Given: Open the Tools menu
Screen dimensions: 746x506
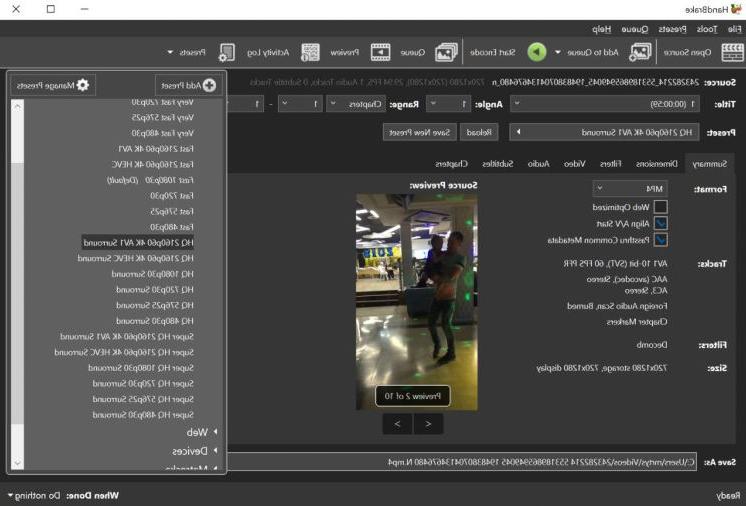Looking at the screenshot, I should [707, 29].
